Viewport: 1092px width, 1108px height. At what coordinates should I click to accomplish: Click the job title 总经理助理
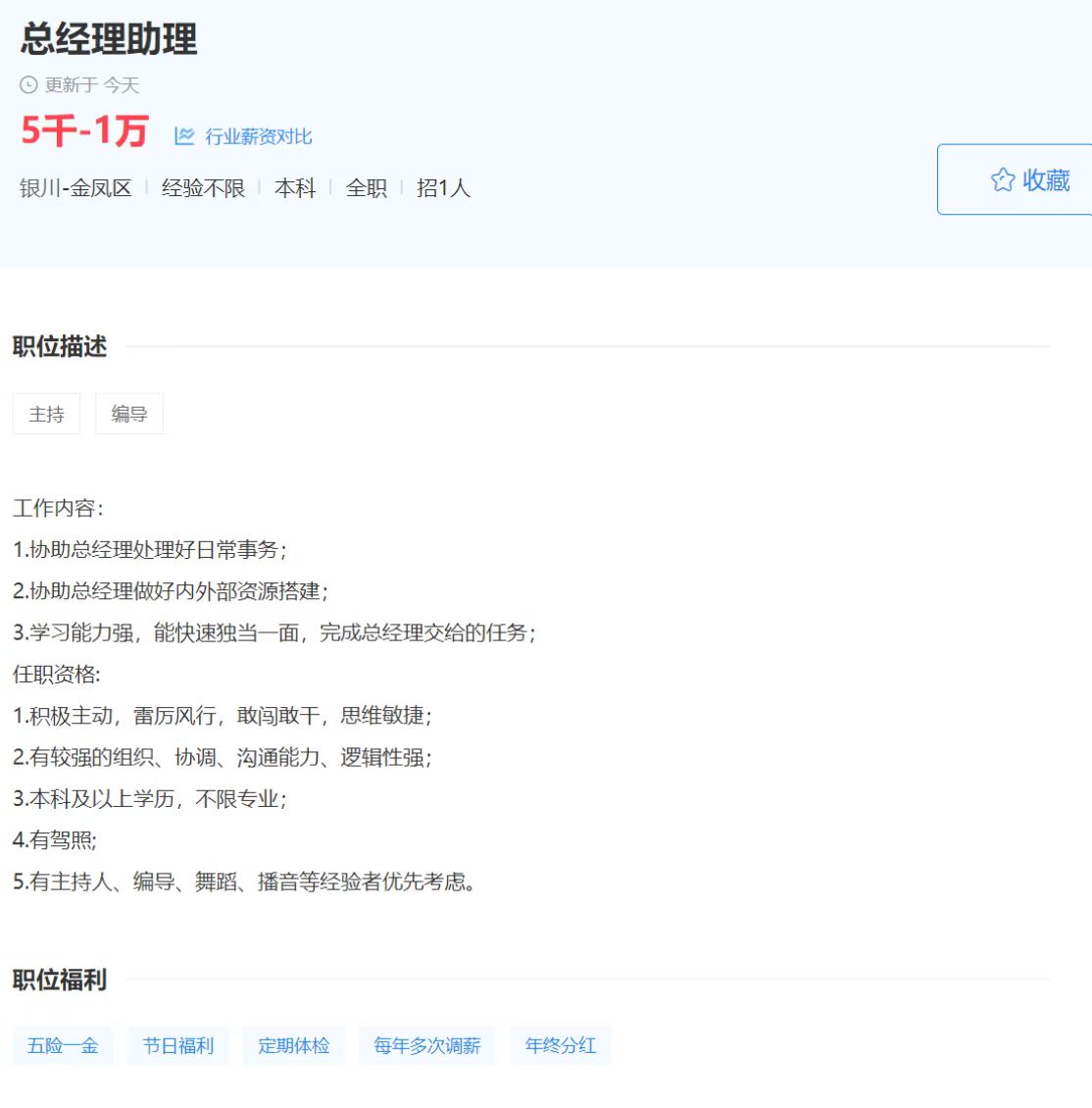[x=109, y=39]
